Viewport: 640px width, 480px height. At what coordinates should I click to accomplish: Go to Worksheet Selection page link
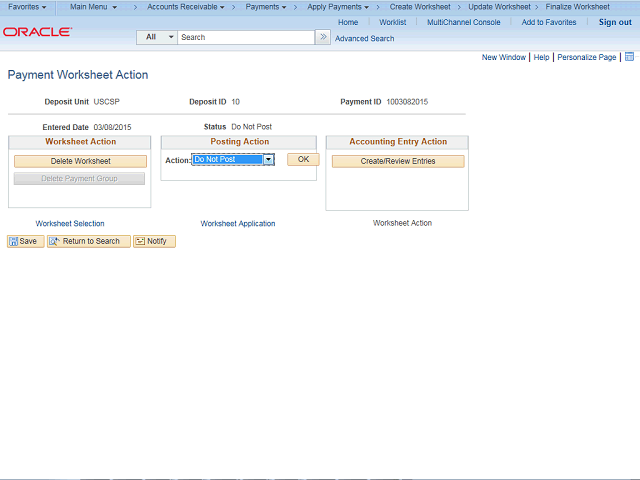[70, 224]
